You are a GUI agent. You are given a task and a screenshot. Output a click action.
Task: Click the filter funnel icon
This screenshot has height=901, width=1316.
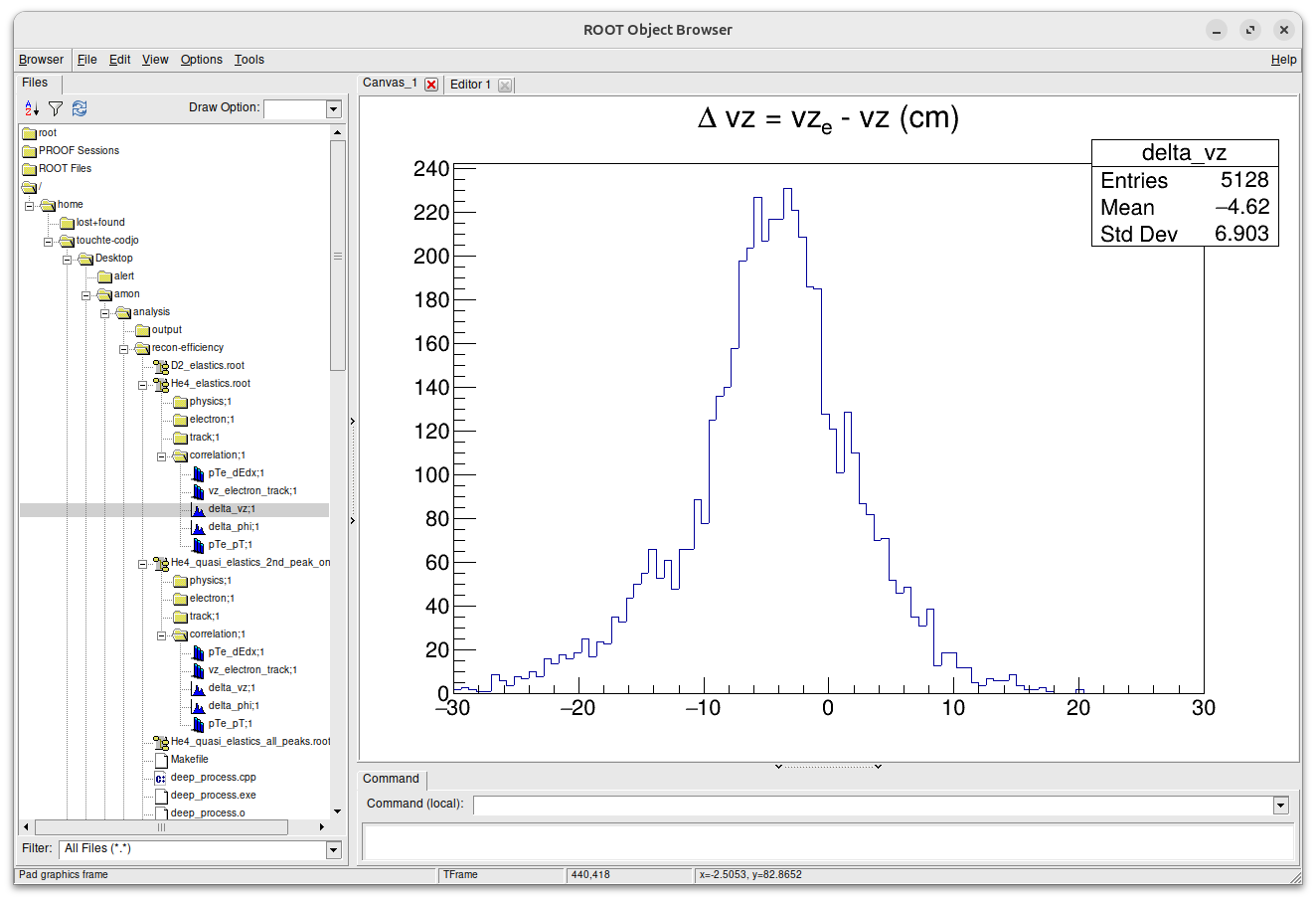click(x=56, y=108)
